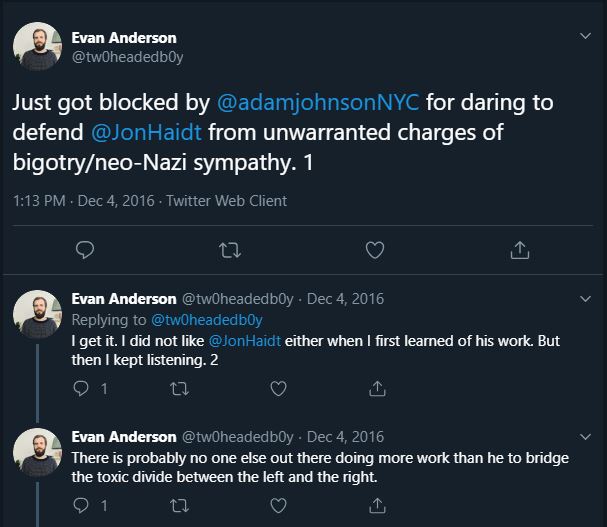Share the 'I get it' reply tweet
The width and height of the screenshot is (607, 527).
tap(378, 388)
